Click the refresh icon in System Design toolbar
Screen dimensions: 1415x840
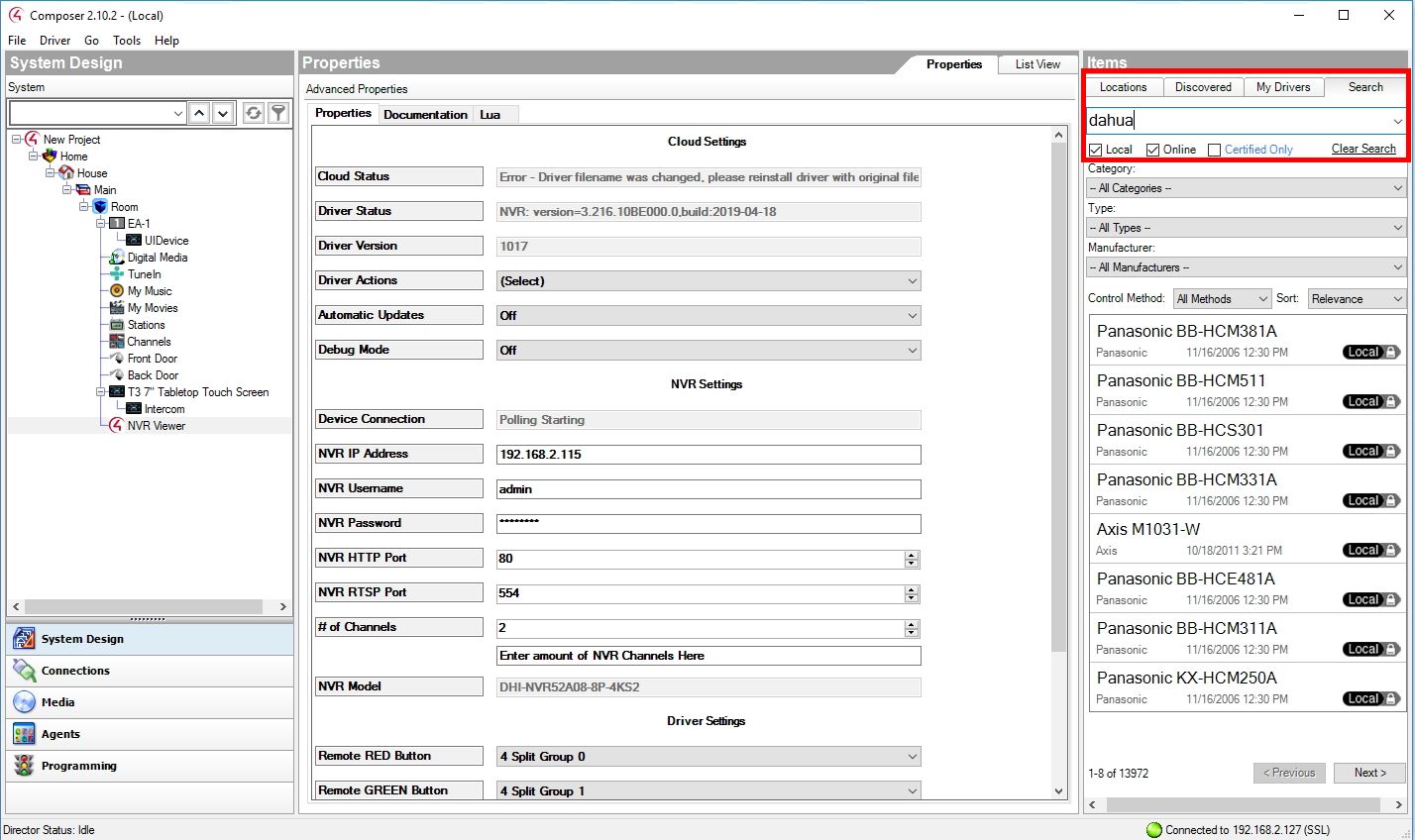pyautogui.click(x=254, y=113)
